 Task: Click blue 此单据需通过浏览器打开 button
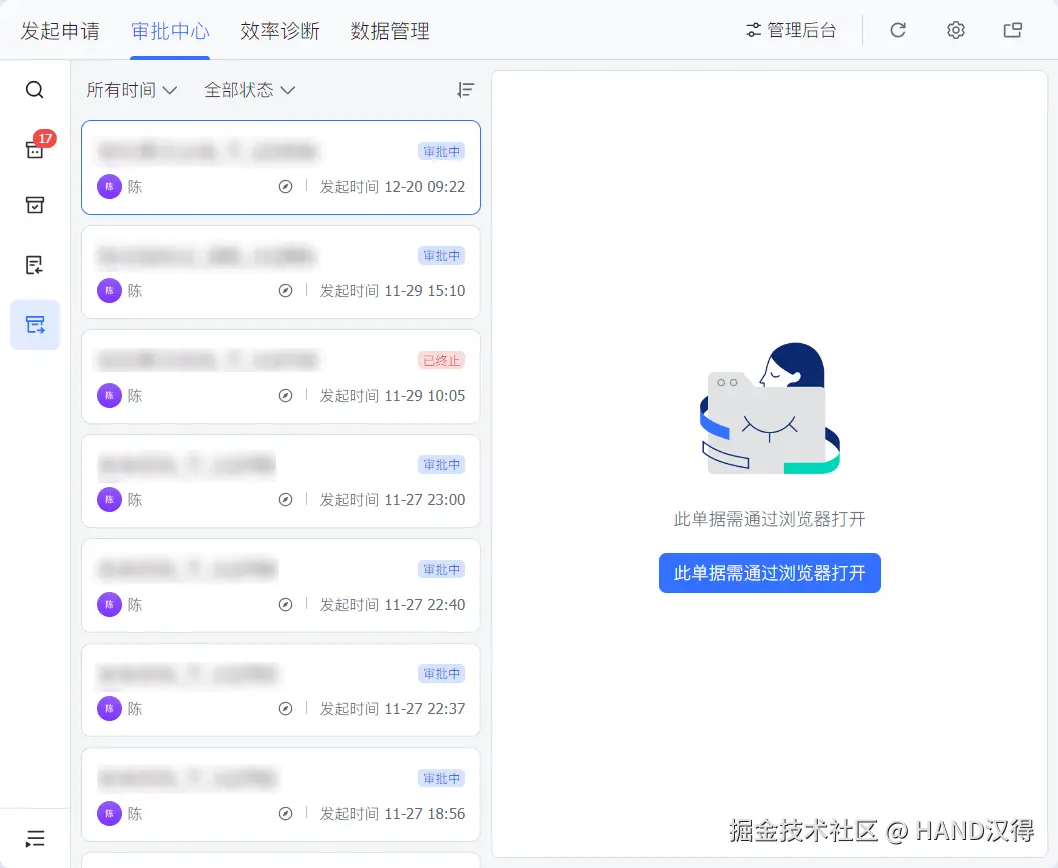coord(769,573)
